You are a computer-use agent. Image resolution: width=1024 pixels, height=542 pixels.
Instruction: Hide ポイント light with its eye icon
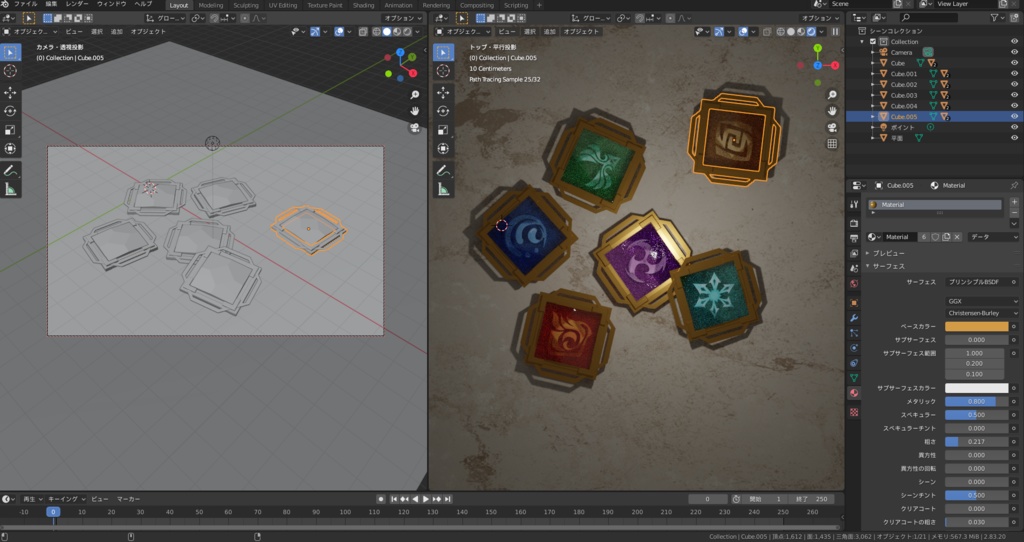tap(1014, 127)
